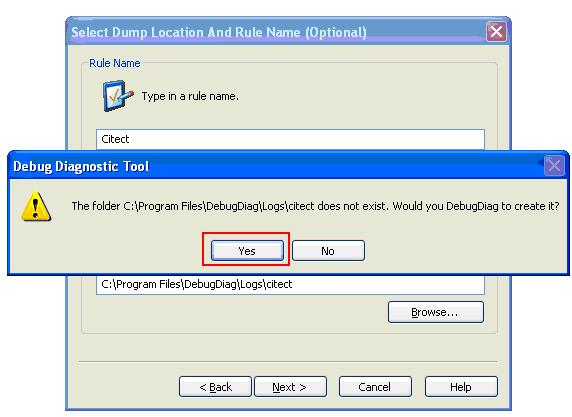Click the Rule Name group label
The image size is (572, 417).
(x=115, y=63)
